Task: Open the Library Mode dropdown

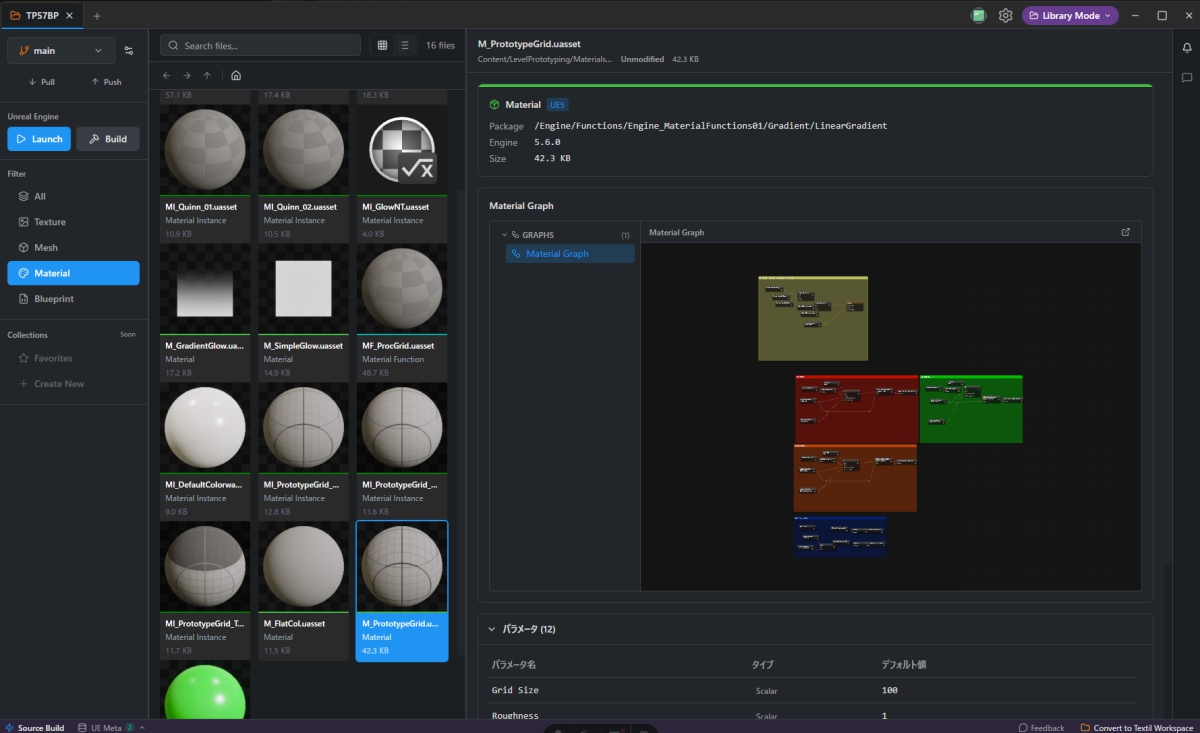Action: (1069, 15)
